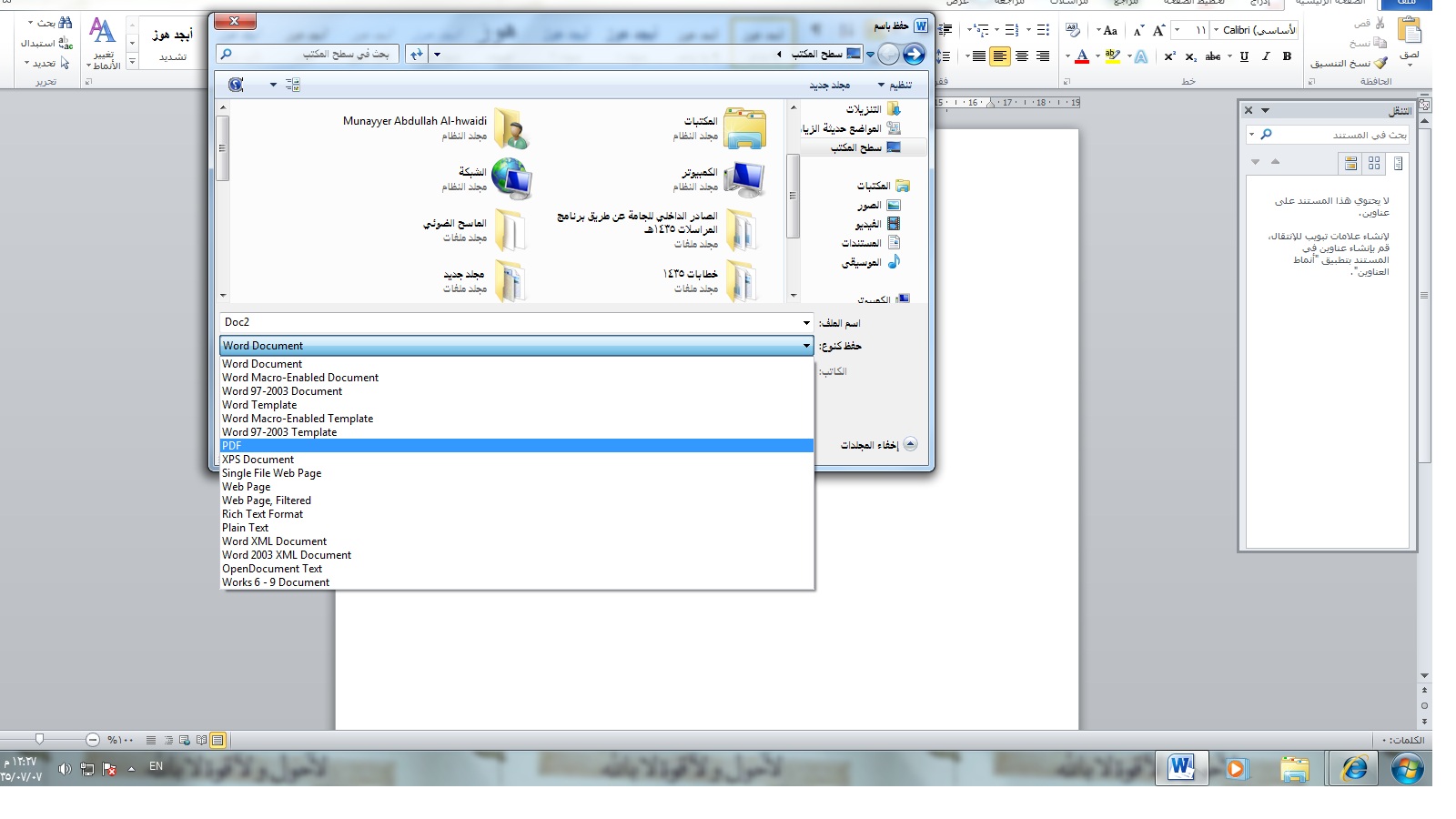The height and width of the screenshot is (819, 1456).
Task: Click Hide Folders button in dialog
Action: tap(879, 445)
